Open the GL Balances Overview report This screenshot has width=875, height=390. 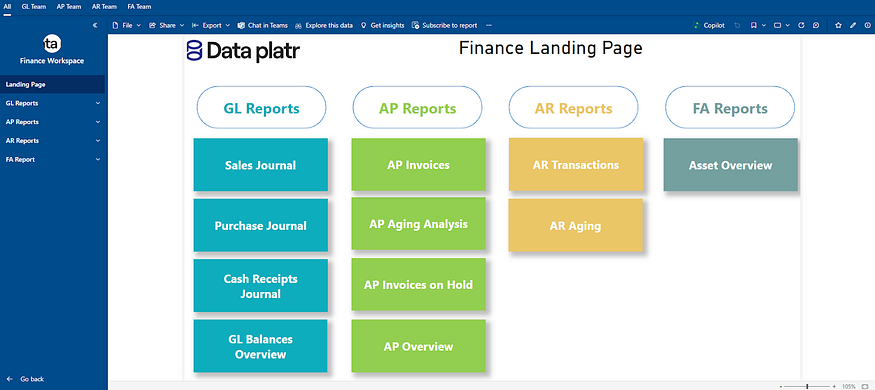(261, 346)
